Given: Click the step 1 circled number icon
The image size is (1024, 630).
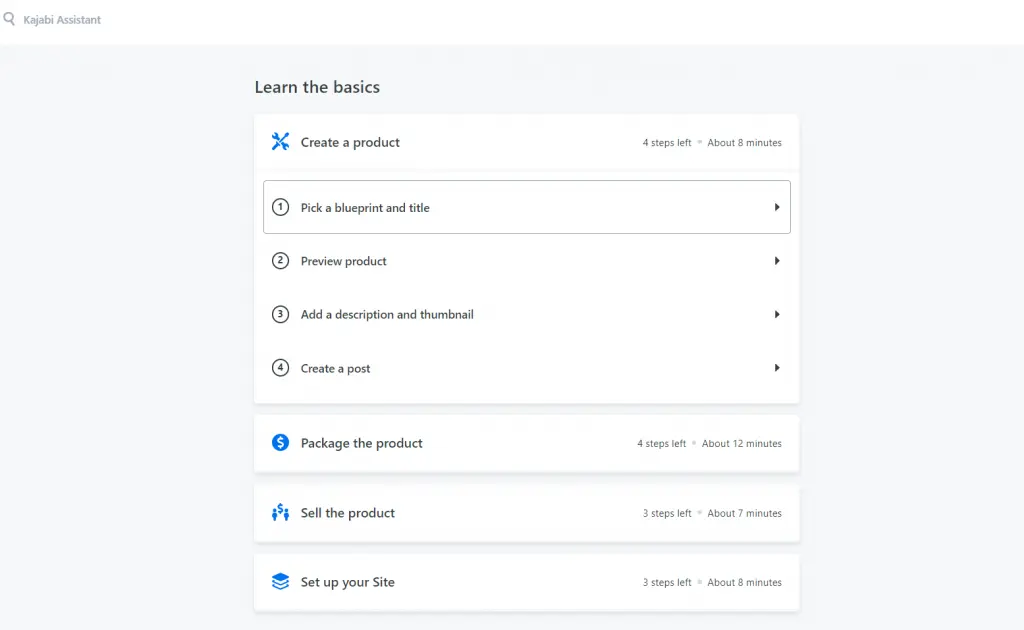Looking at the screenshot, I should [280, 207].
